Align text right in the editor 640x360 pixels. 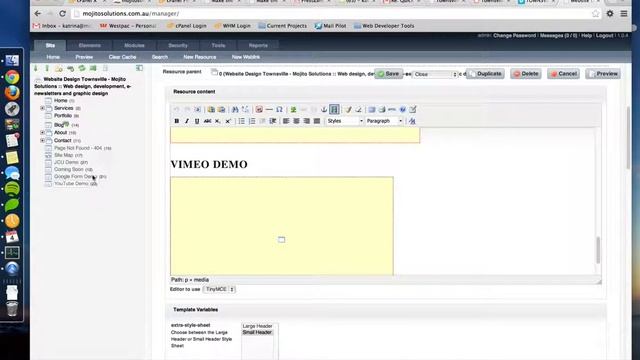pos(307,121)
